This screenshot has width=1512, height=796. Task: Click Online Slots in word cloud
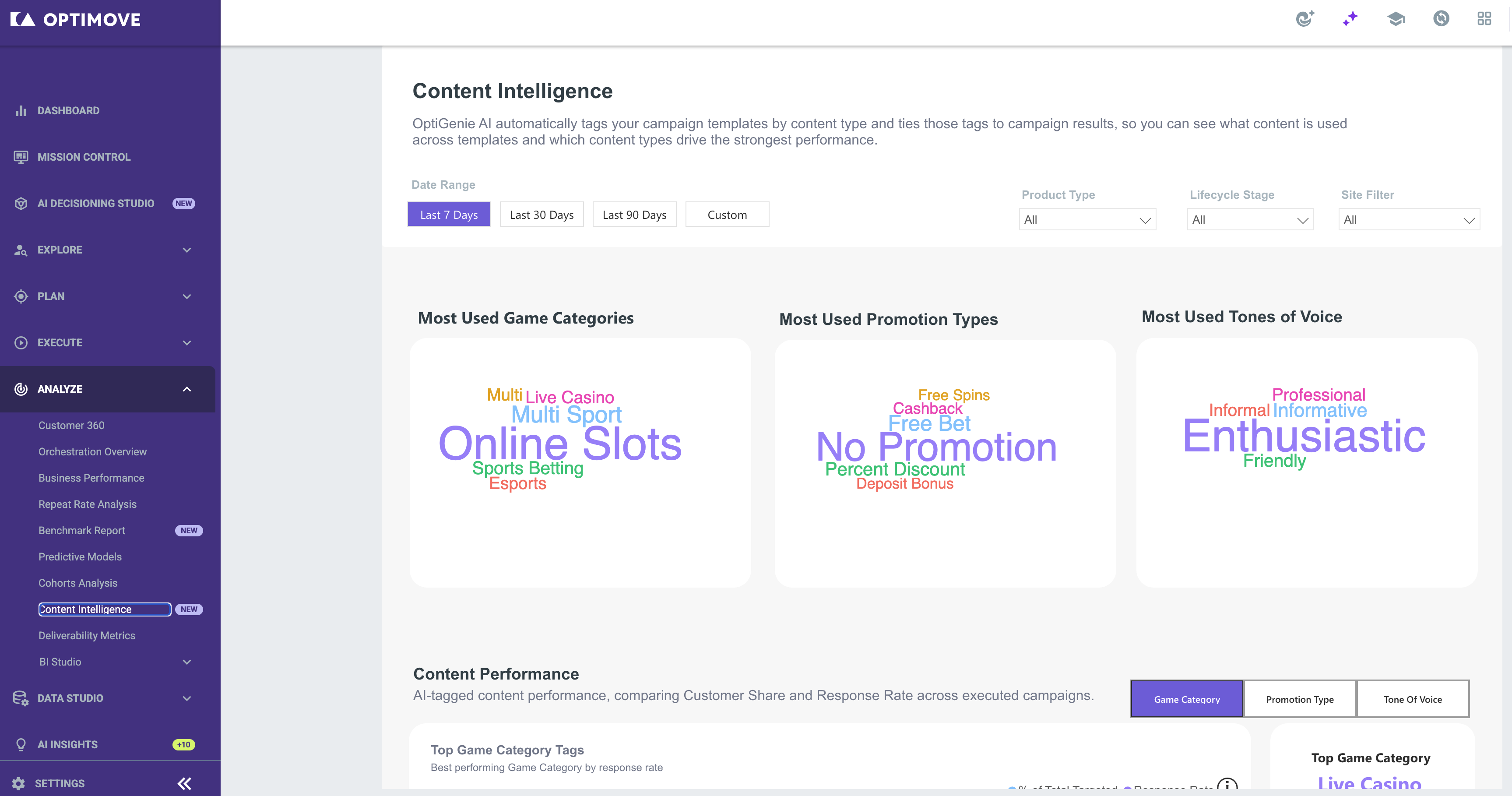click(560, 444)
